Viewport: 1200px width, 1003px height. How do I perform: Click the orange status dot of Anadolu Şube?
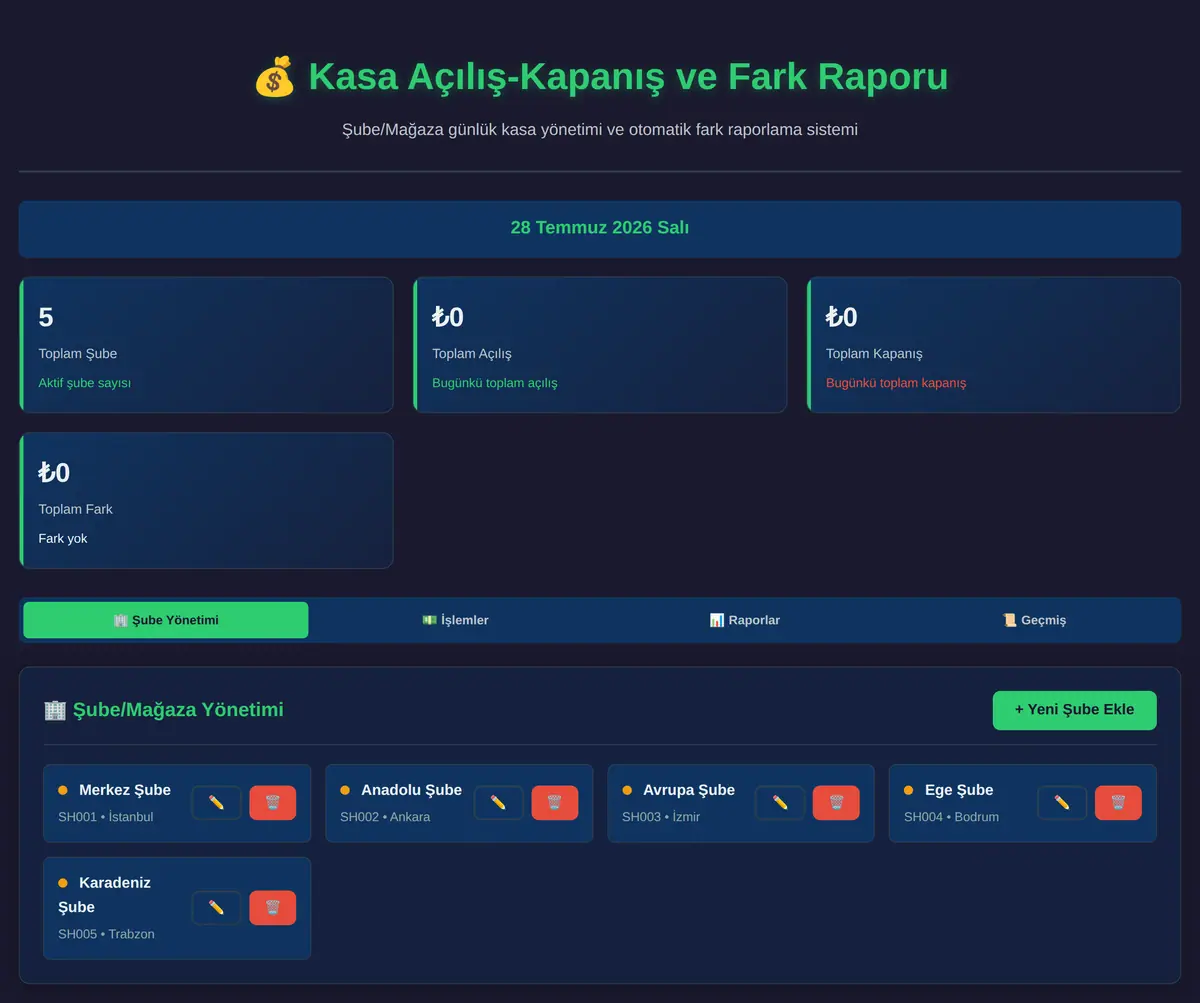pos(345,790)
